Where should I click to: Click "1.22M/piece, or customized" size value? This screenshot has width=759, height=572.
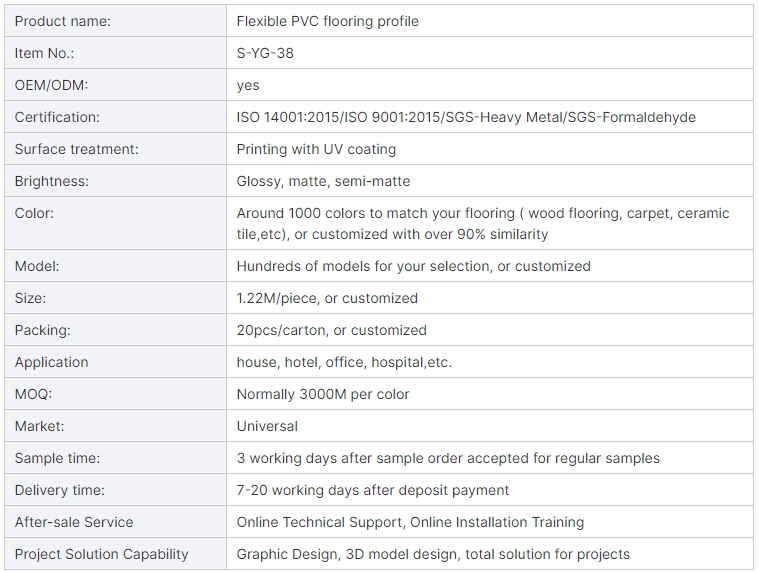click(x=327, y=298)
